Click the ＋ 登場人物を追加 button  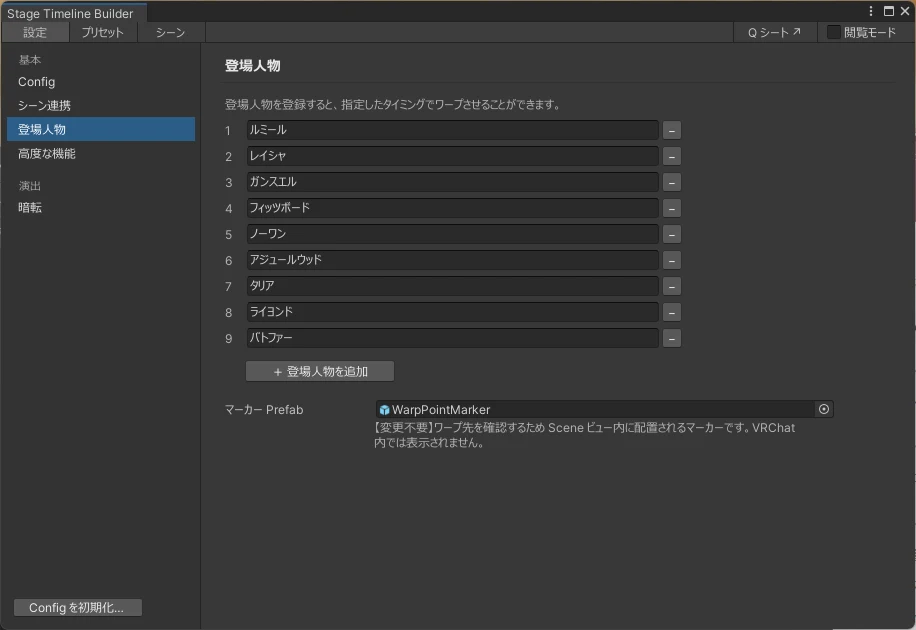pyautogui.click(x=320, y=371)
